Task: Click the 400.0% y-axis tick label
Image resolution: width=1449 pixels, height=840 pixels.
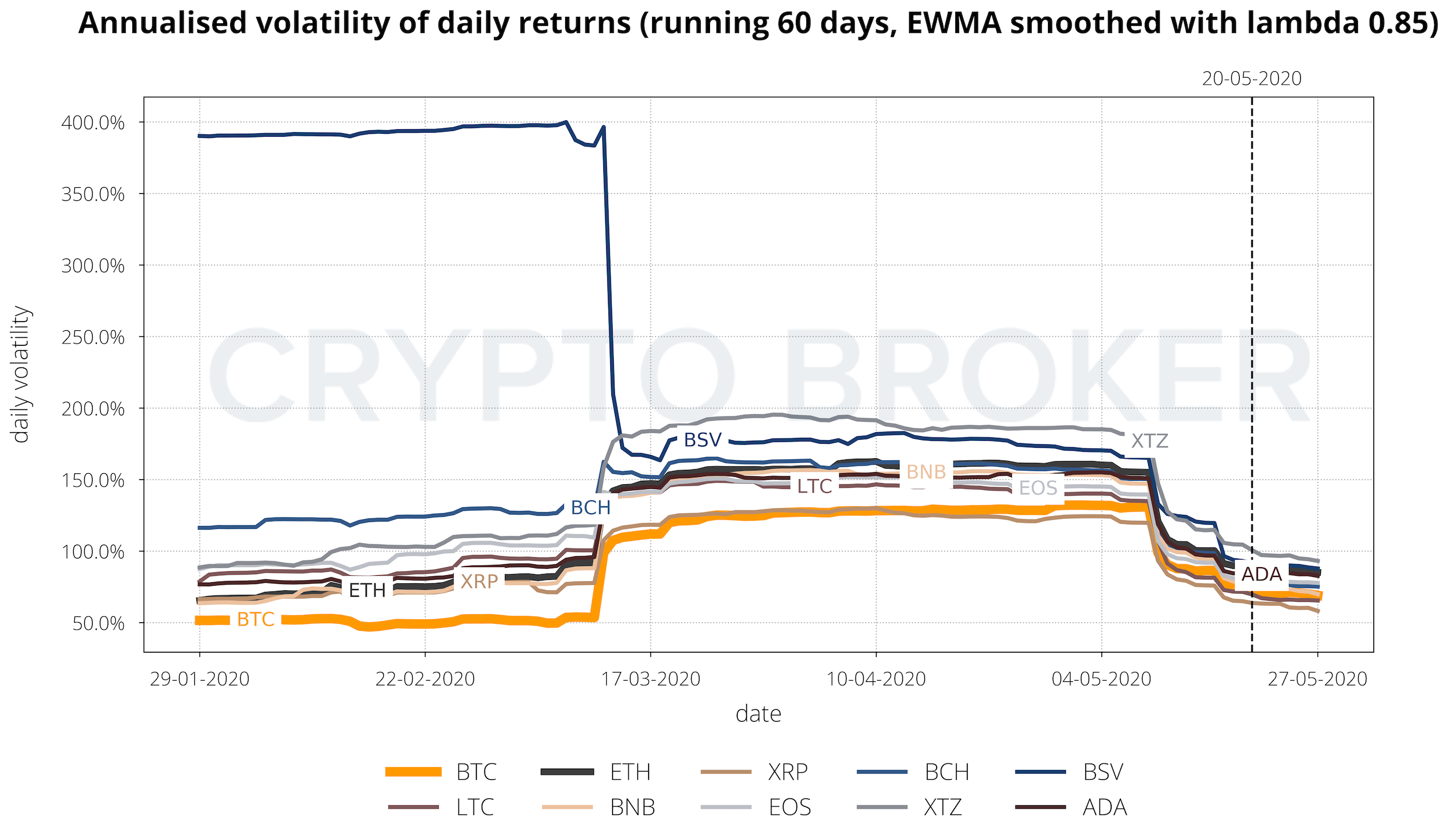Action: point(93,123)
